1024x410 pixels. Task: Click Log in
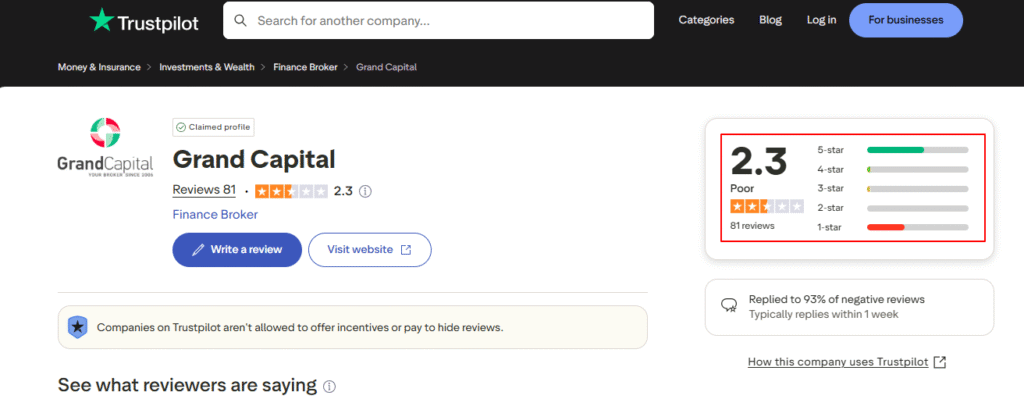tap(821, 20)
